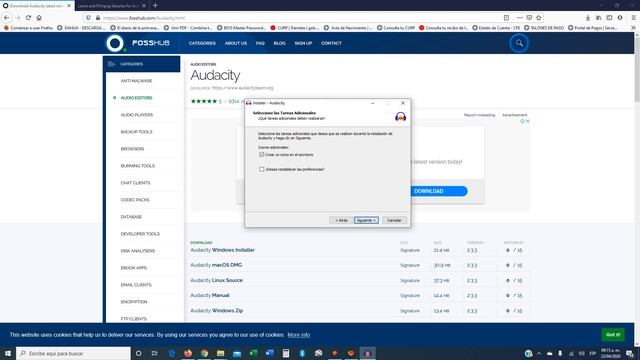The image size is (640, 360).
Task: Select the Chat Clients category
Action: point(136,183)
